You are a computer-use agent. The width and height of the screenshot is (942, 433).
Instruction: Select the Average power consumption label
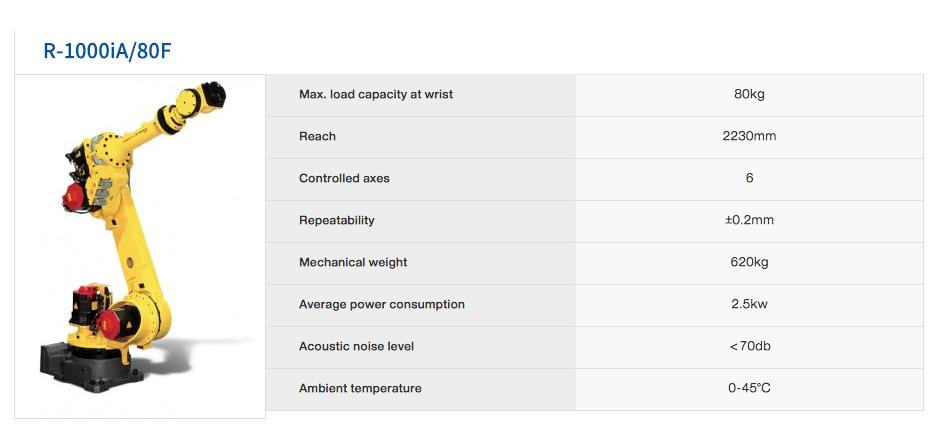382,304
